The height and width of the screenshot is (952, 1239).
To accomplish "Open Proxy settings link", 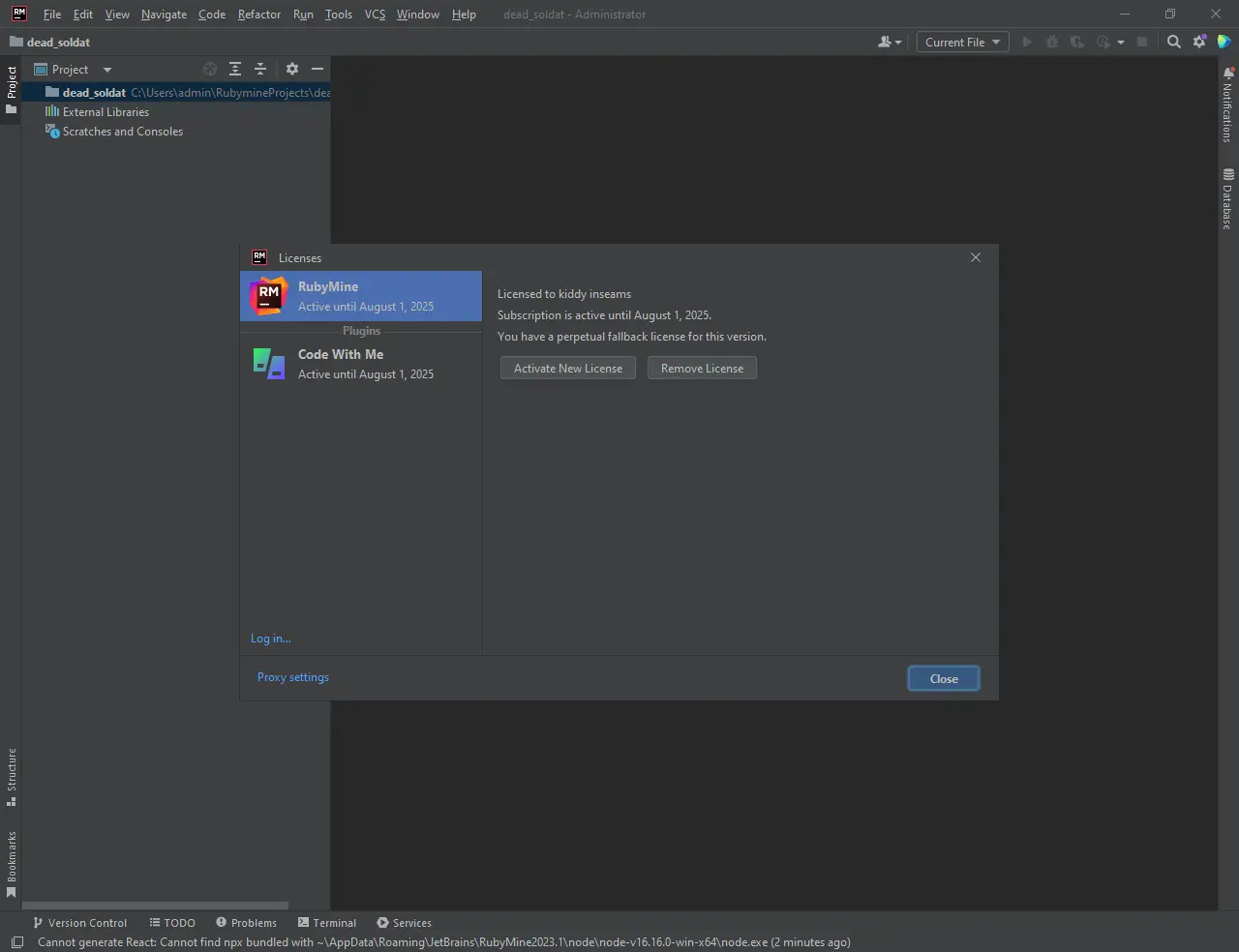I will (293, 677).
